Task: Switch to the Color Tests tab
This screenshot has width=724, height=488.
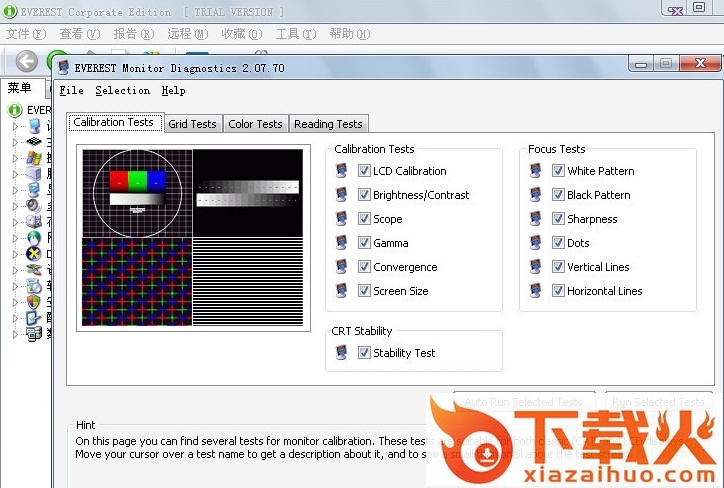Action: pyautogui.click(x=255, y=124)
